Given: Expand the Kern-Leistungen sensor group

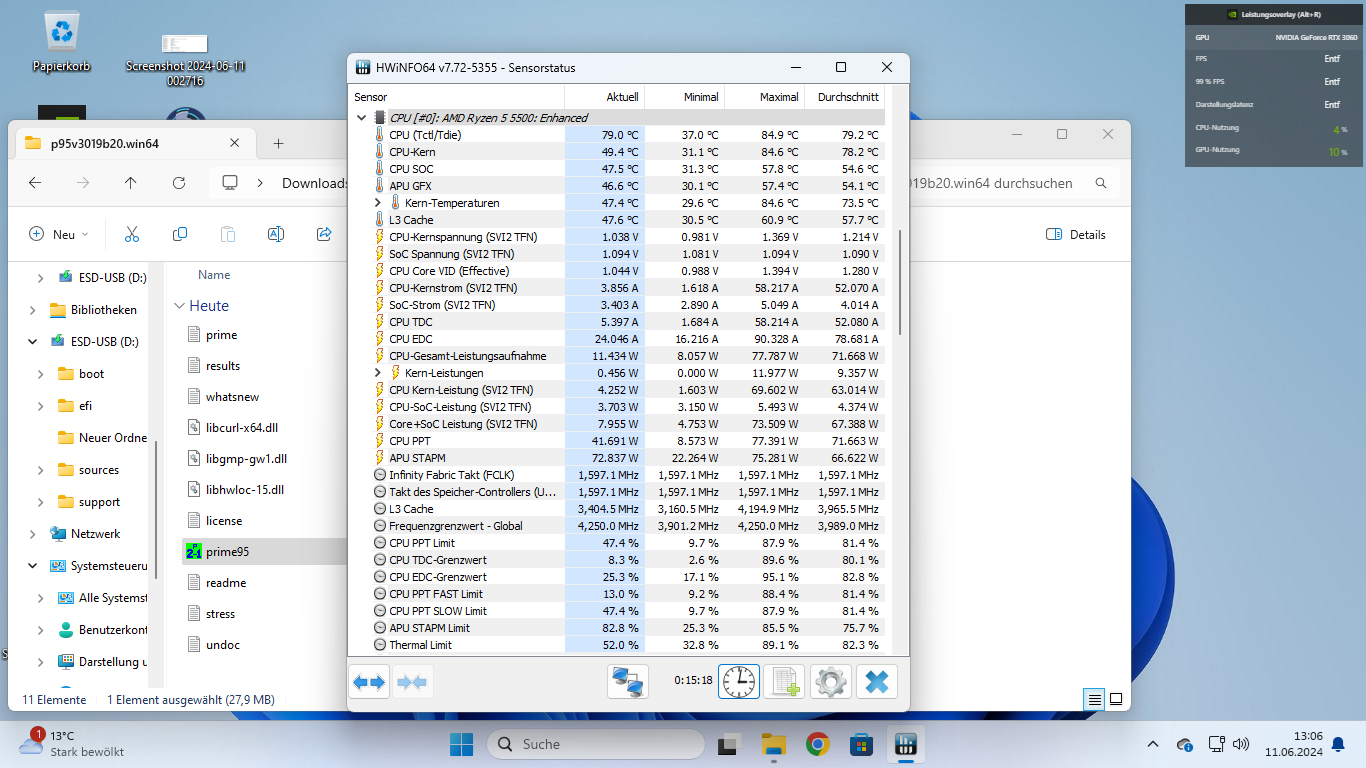Looking at the screenshot, I should point(378,373).
